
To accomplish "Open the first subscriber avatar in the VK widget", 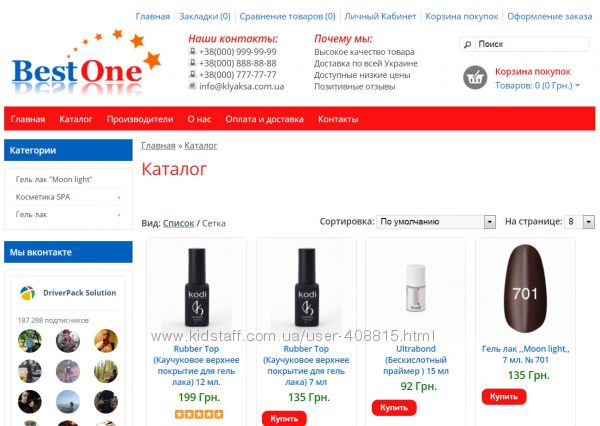I will coord(29,341).
